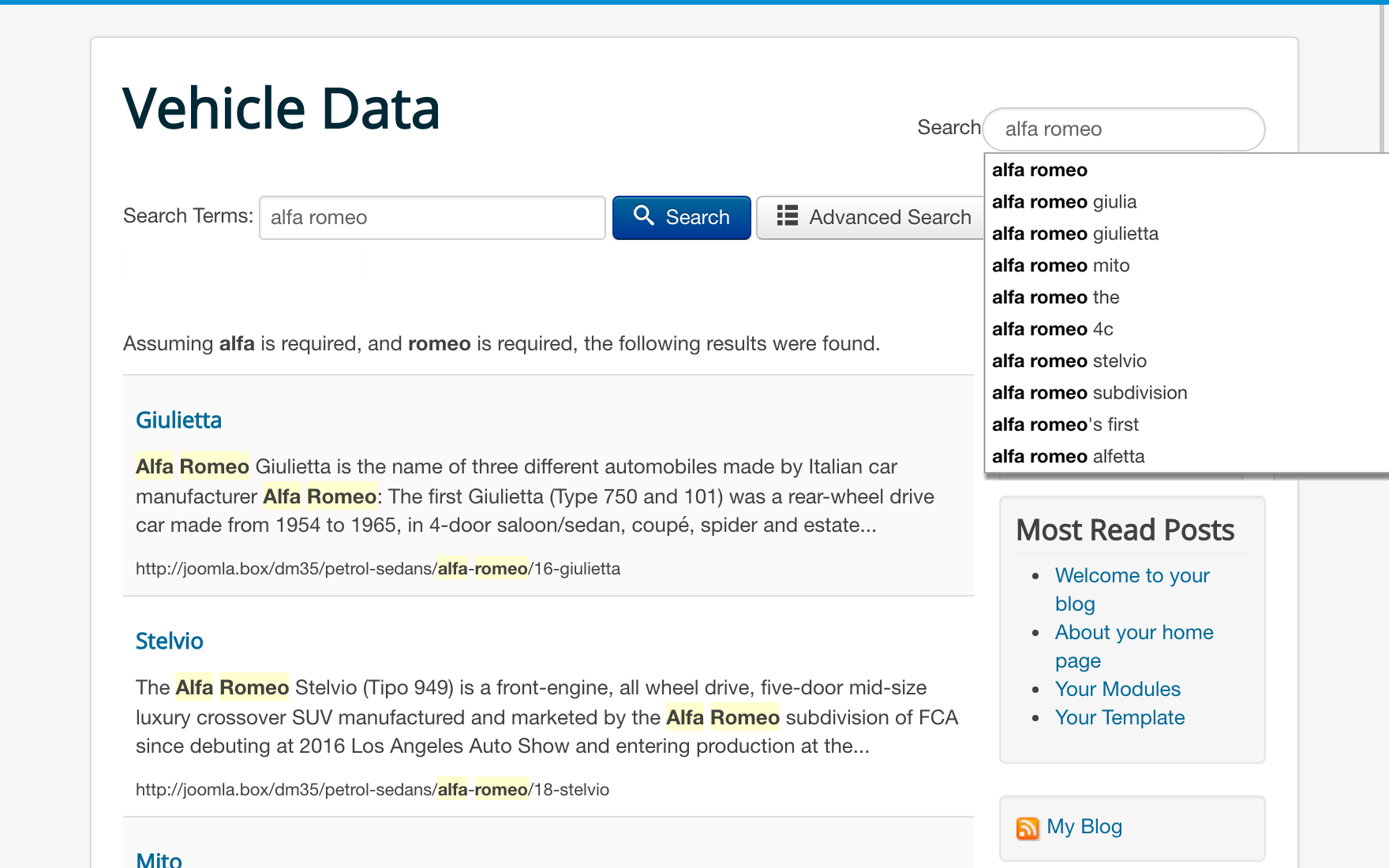Go to 'About your home page' post
Viewport: 1389px width, 868px height.
click(x=1133, y=633)
